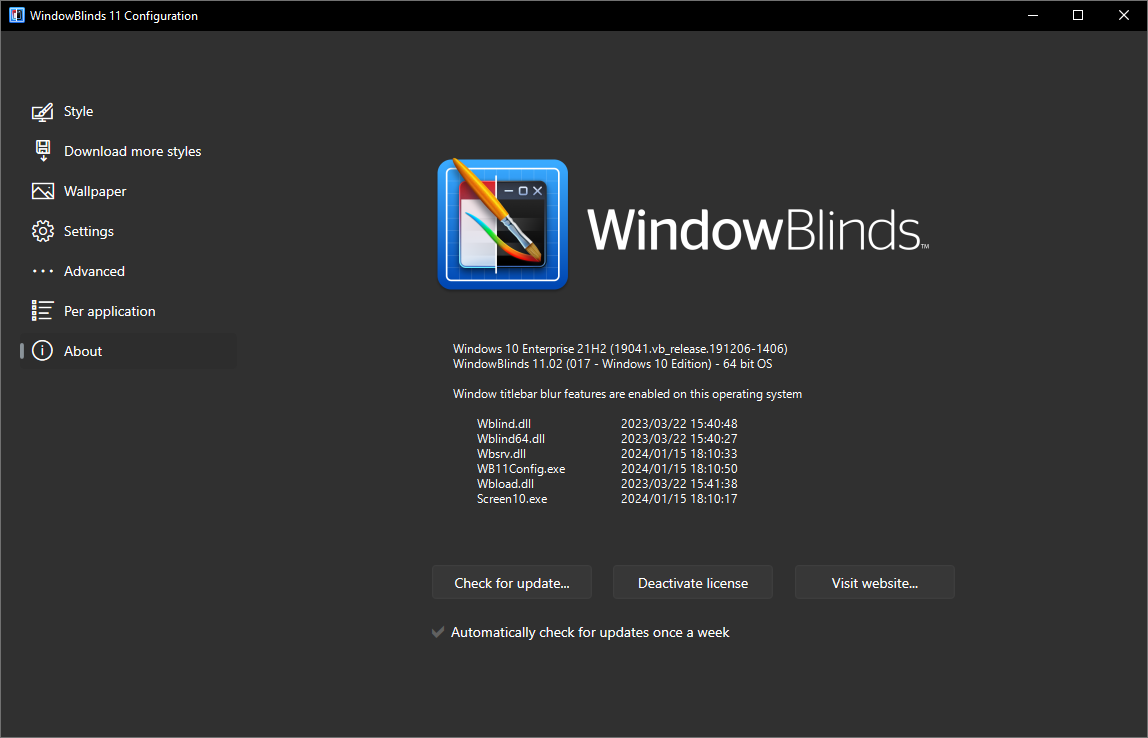Close the WindowBlinds configuration window
1148x738 pixels.
click(1124, 15)
